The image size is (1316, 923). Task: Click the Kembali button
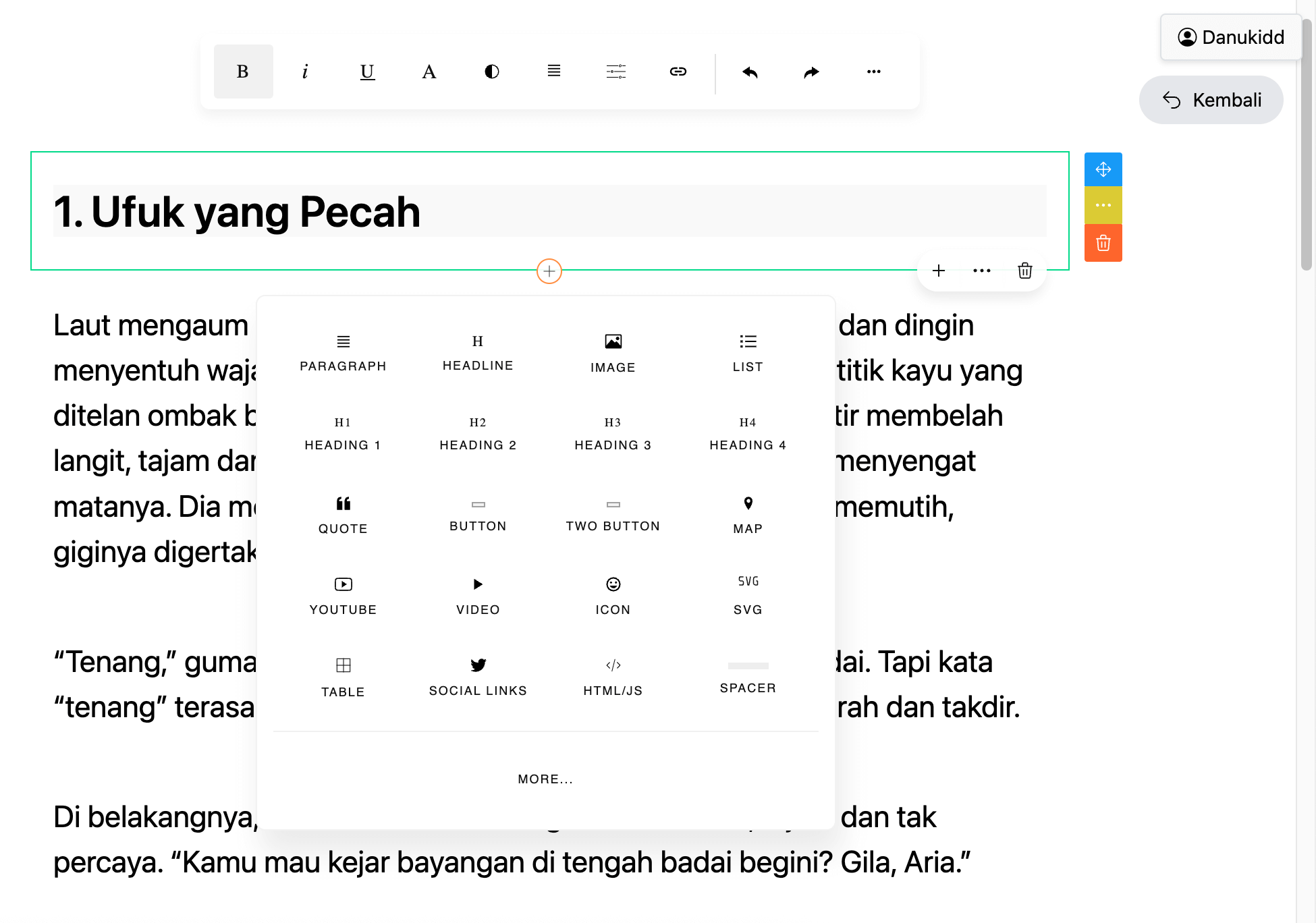(1211, 100)
